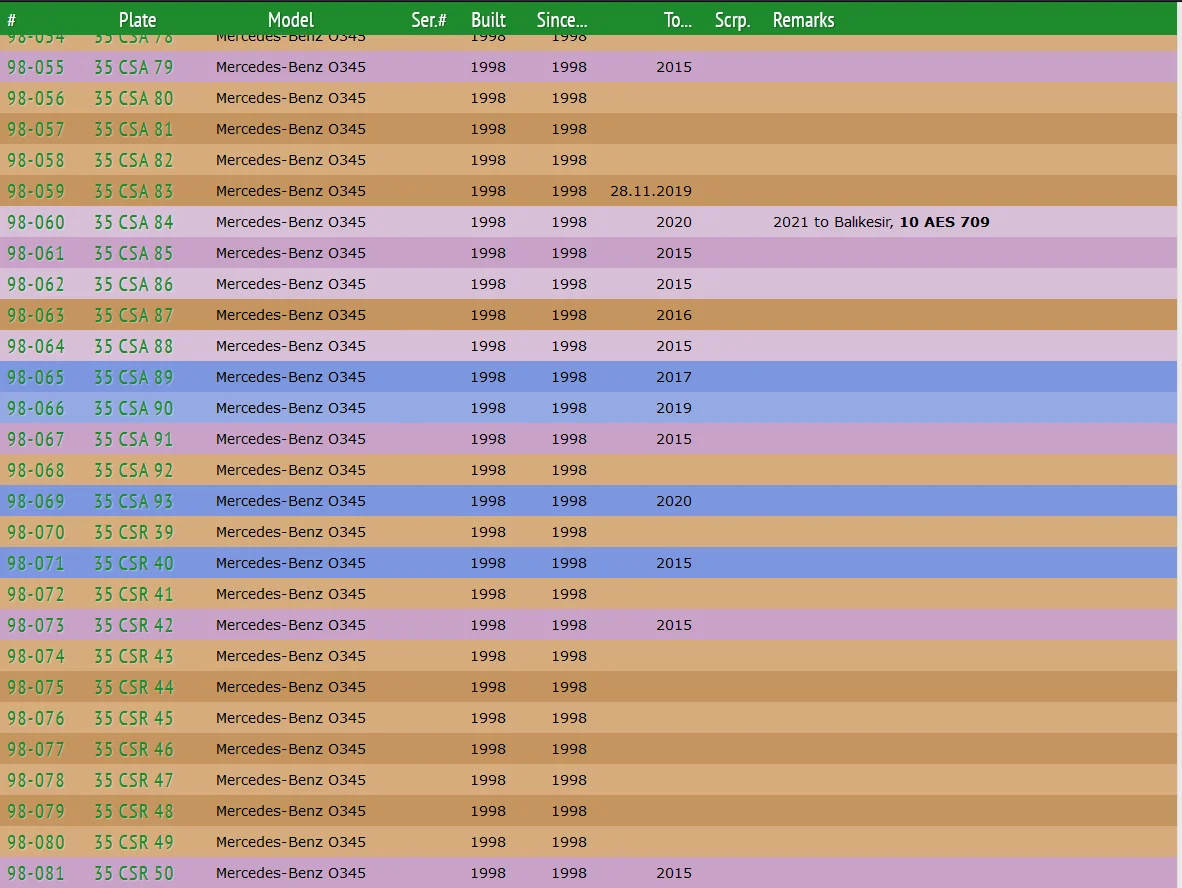The image size is (1182, 888).
Task: Open plate 35 CSA 93 link
Action: [x=133, y=501]
